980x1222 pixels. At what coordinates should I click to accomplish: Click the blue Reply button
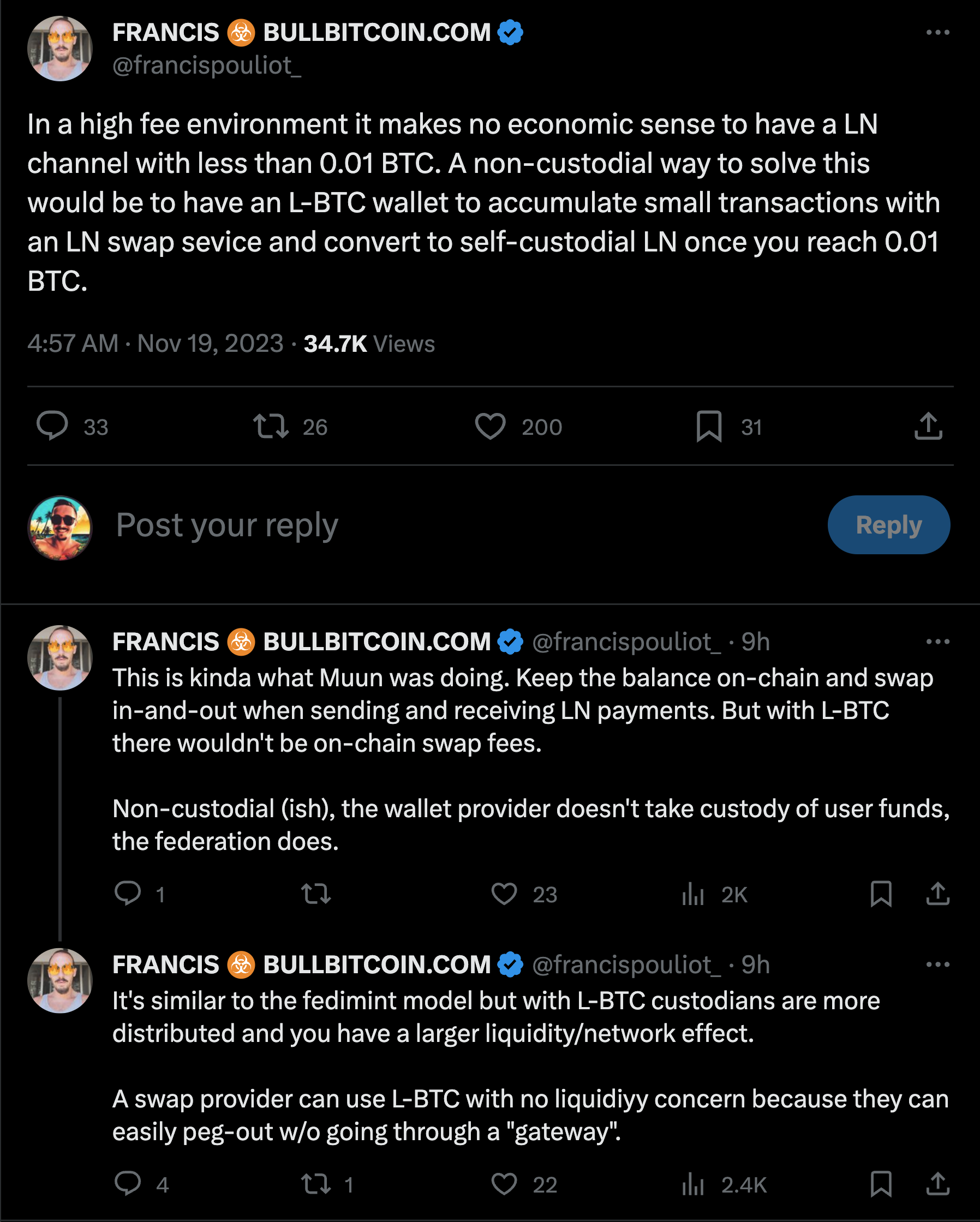pyautogui.click(x=888, y=525)
